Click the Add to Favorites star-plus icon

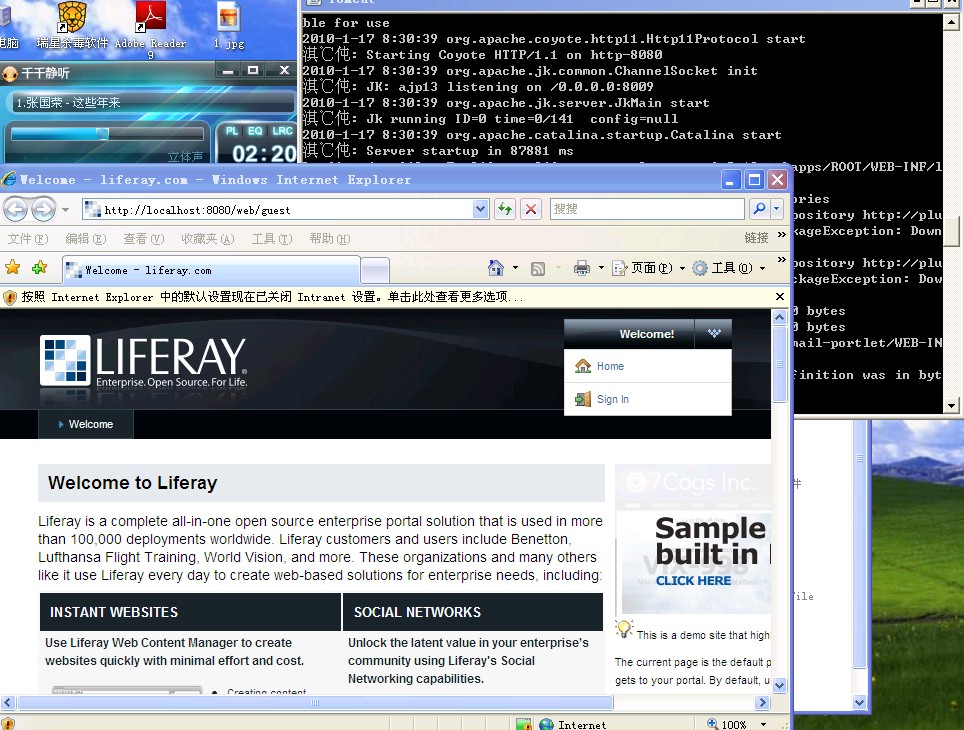(39, 267)
